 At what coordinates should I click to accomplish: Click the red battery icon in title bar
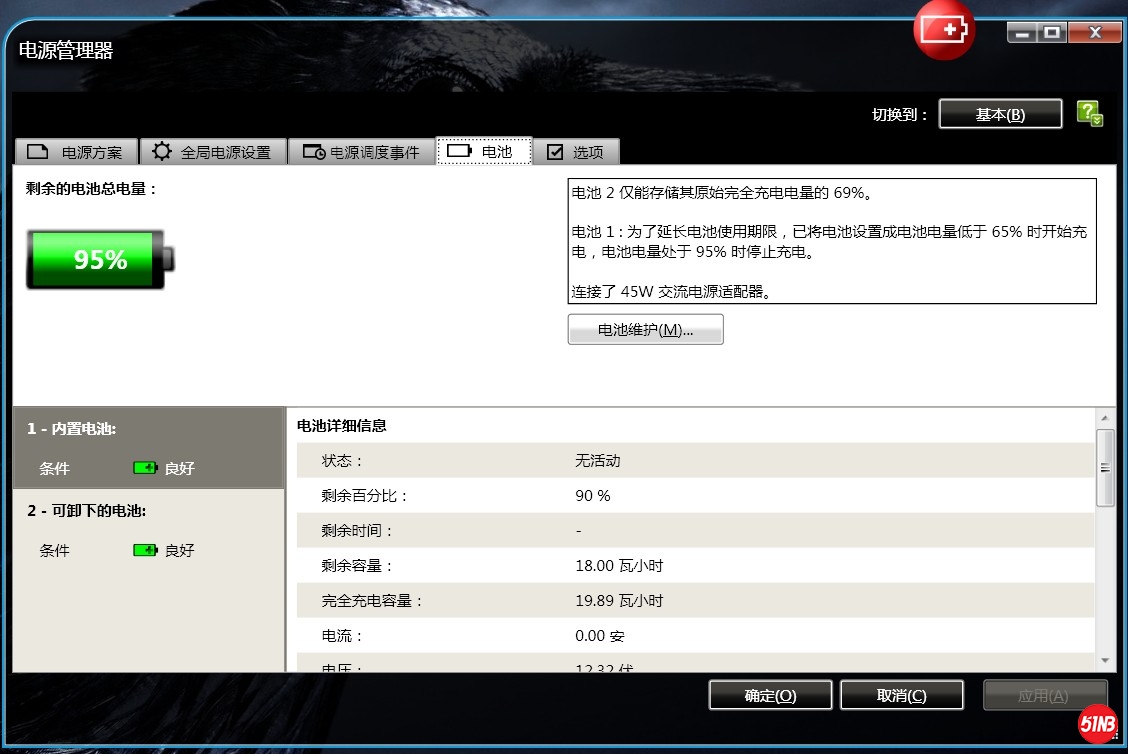coord(943,31)
